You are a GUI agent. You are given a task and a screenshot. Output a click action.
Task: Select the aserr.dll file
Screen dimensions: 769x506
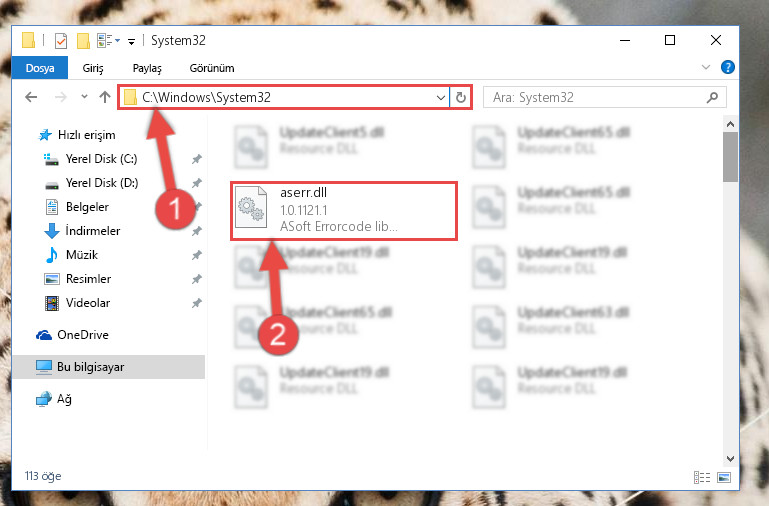(x=344, y=210)
